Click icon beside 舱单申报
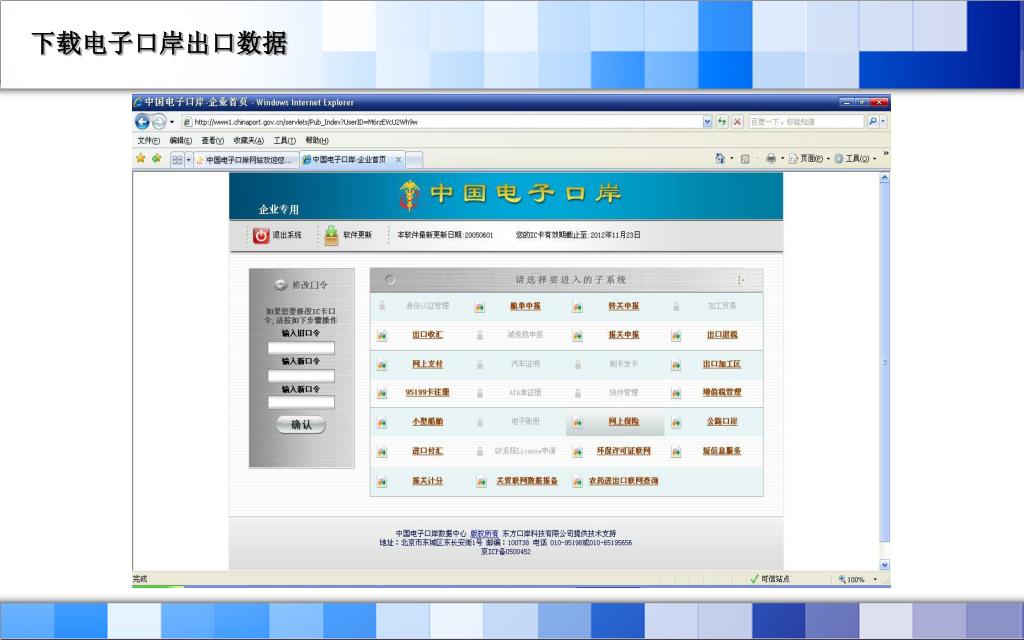This screenshot has height=640, width=1024. 480,307
